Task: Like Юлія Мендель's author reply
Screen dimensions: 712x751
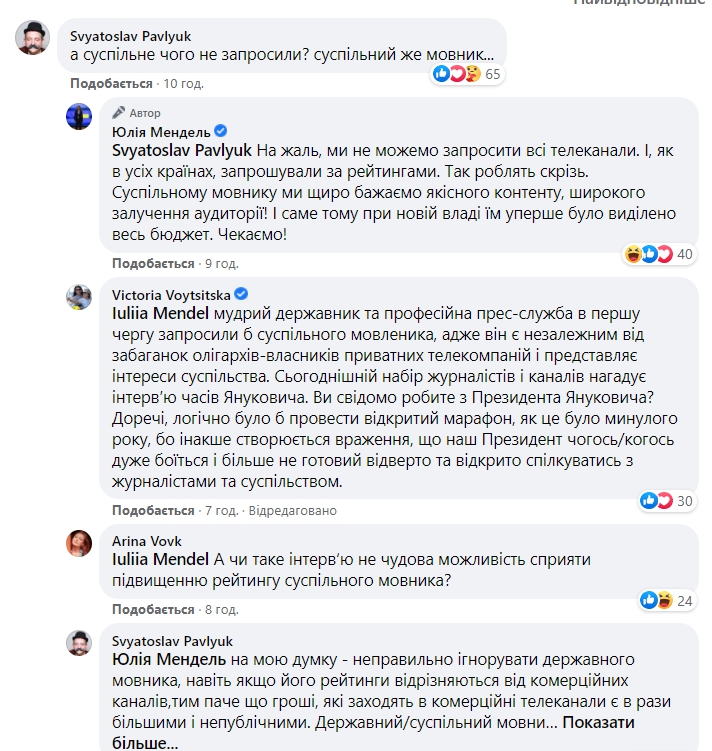Action: (x=153, y=263)
